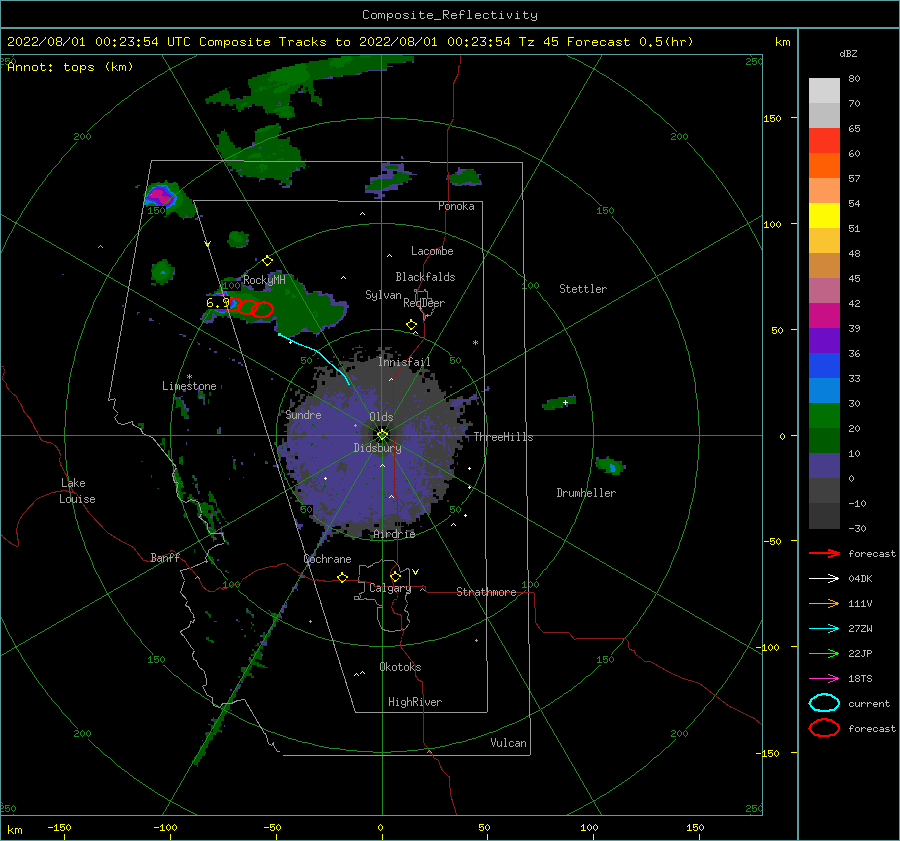The height and width of the screenshot is (841, 900).
Task: Select the light grey 70-80 dBZ swatch
Action: point(824,91)
